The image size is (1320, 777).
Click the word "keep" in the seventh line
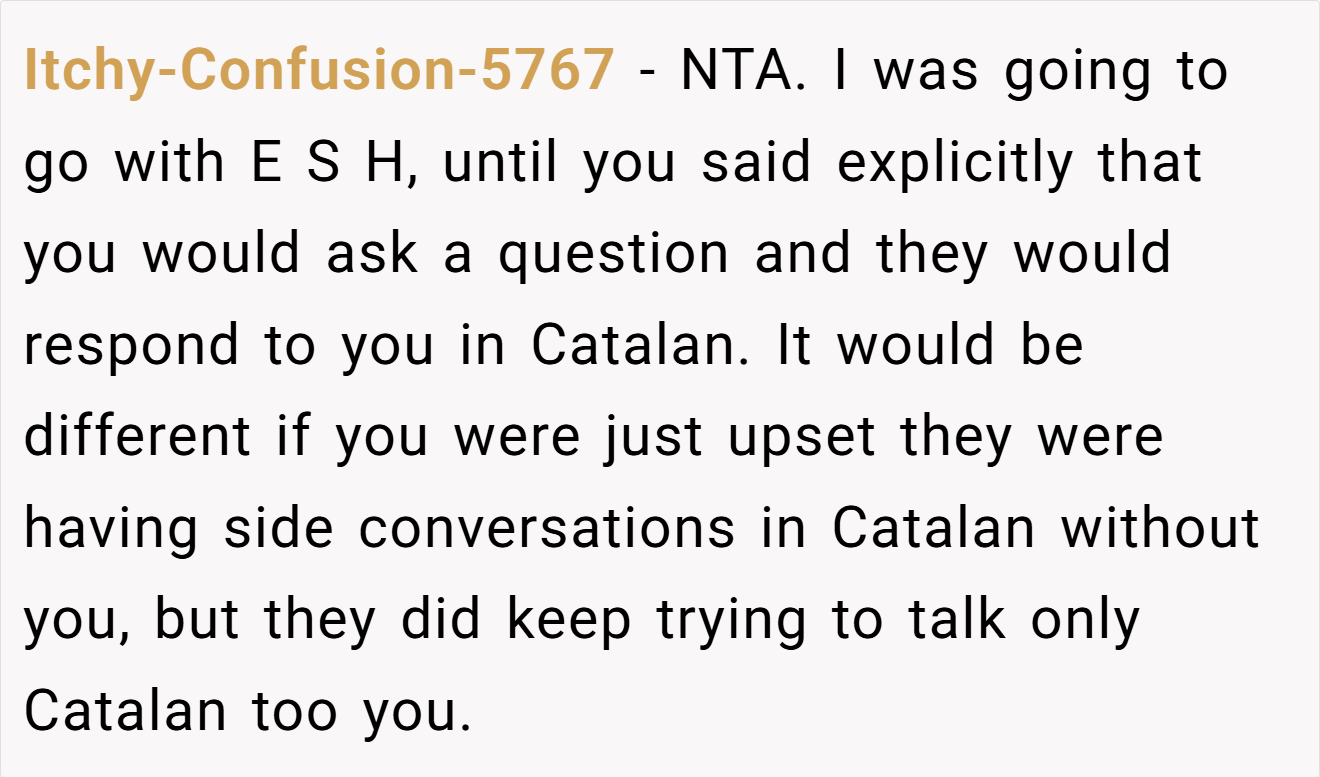coord(568,621)
